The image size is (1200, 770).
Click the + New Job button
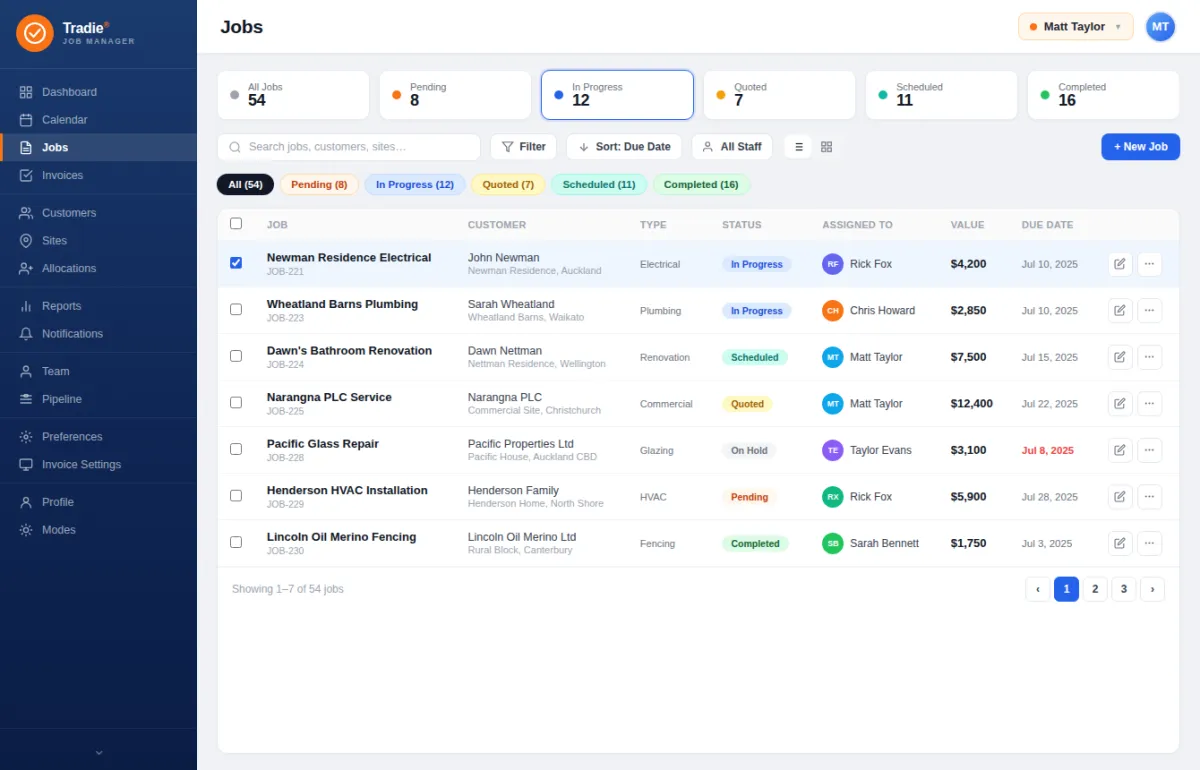click(1141, 147)
